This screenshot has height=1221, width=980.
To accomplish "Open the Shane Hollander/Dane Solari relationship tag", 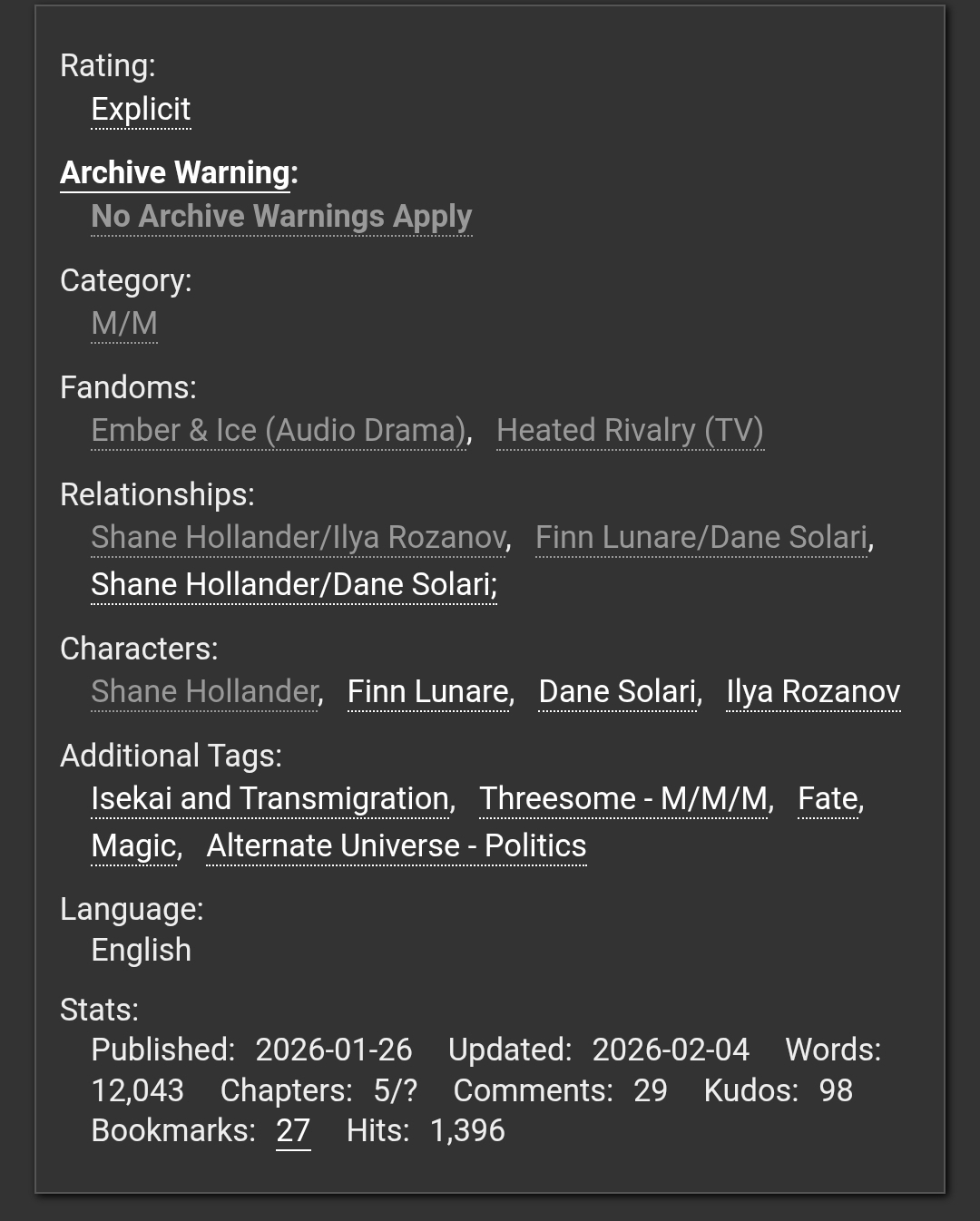I will 293,585.
